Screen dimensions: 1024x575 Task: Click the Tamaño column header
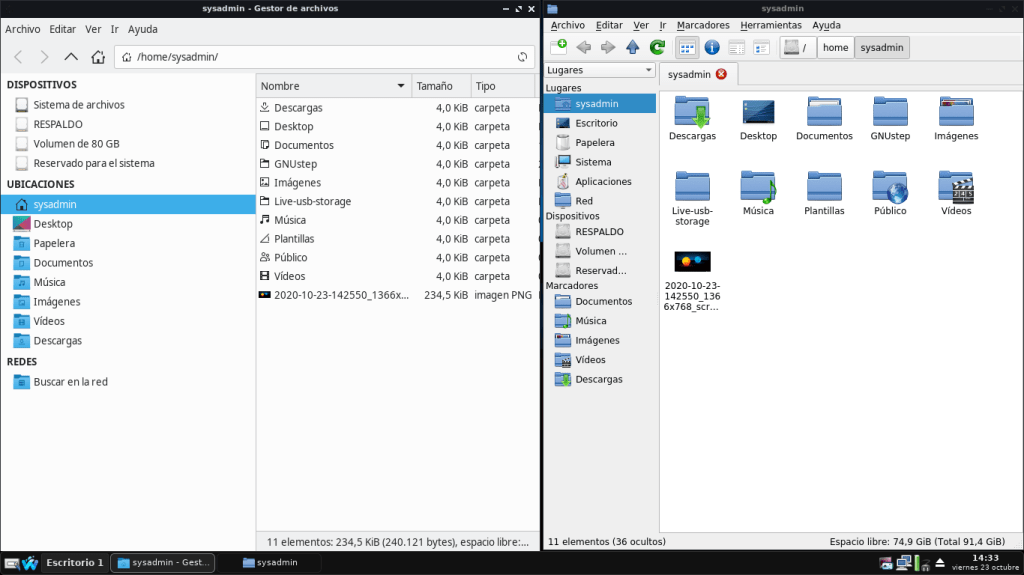(435, 86)
